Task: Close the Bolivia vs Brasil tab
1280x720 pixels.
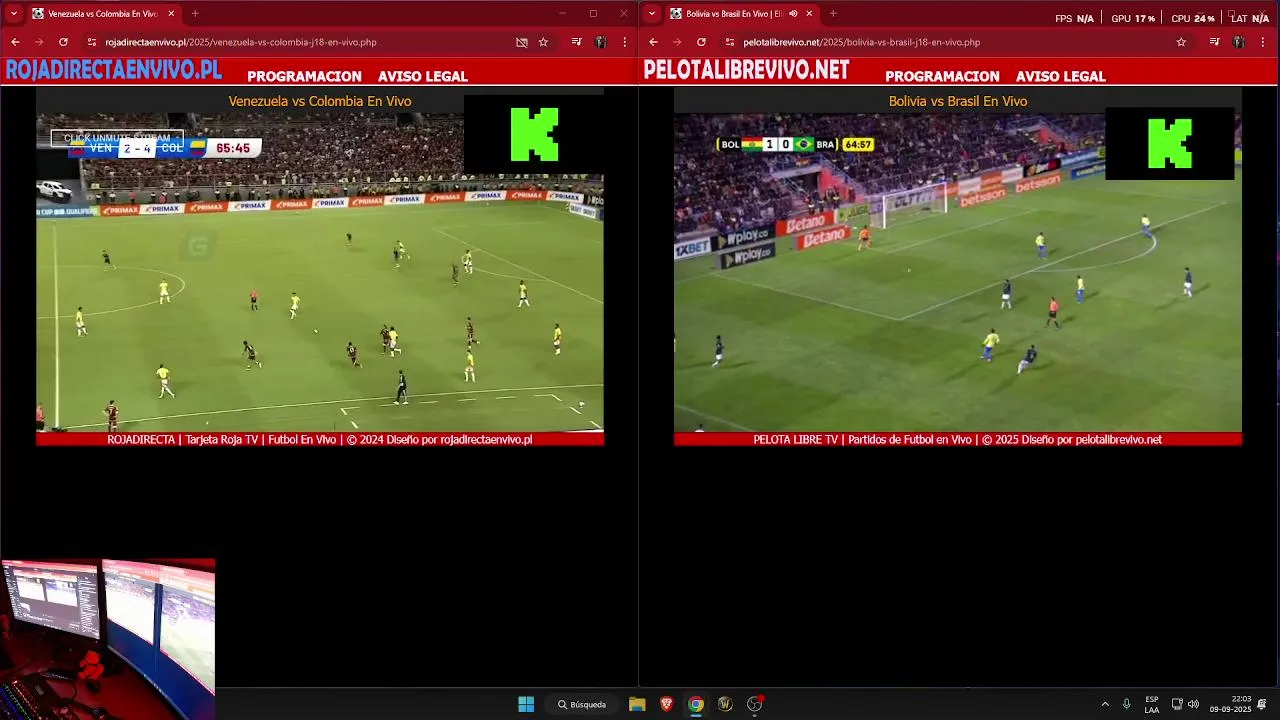Action: [x=809, y=14]
